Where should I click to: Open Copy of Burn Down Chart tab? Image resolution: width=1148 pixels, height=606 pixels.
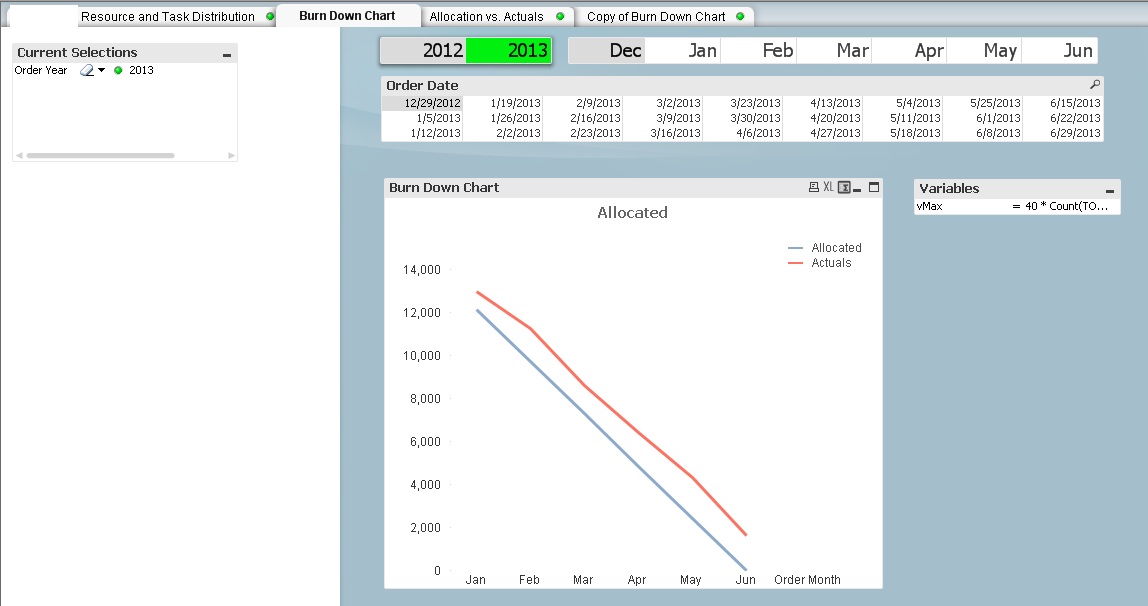click(656, 16)
